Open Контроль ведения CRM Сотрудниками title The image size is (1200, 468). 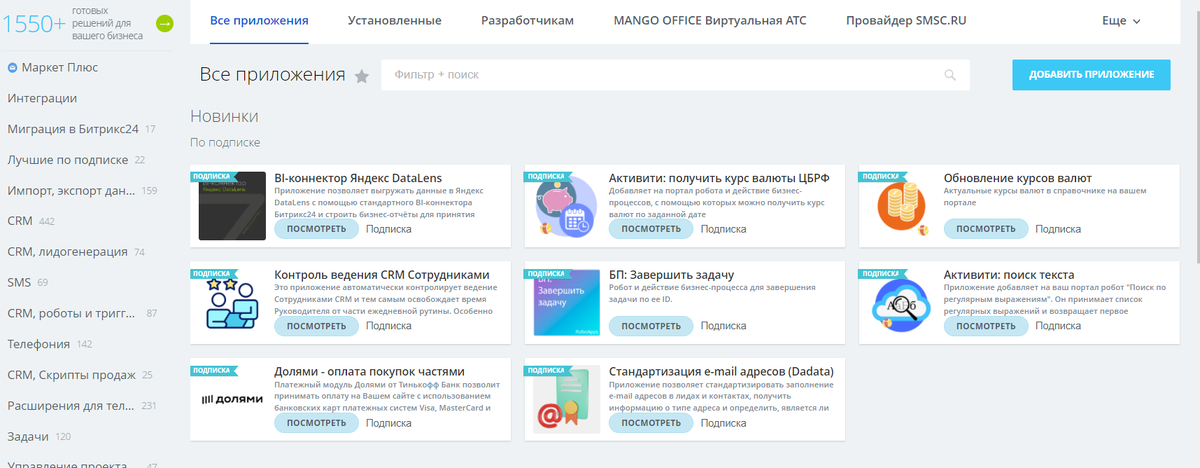(x=382, y=275)
